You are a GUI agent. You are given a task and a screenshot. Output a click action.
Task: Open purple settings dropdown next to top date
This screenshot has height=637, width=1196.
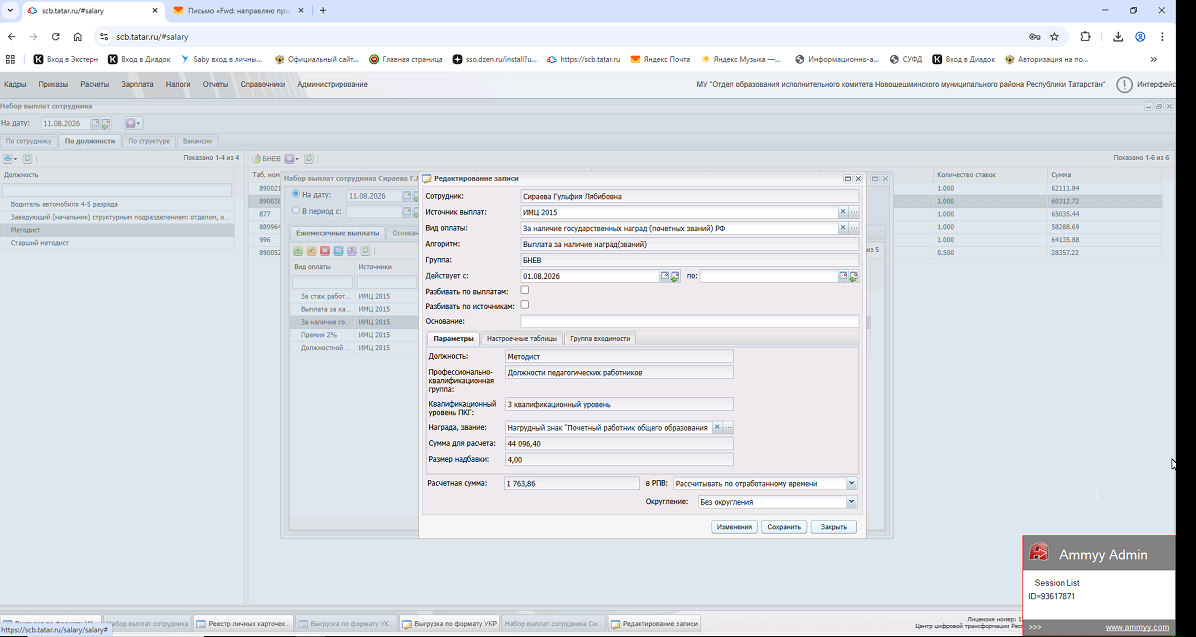pyautogui.click(x=133, y=124)
